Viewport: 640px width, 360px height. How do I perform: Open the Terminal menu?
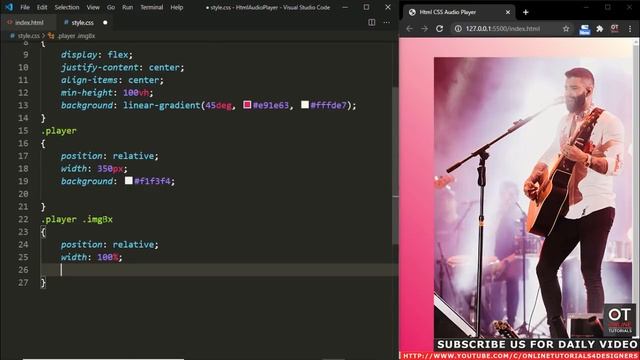pos(152,7)
